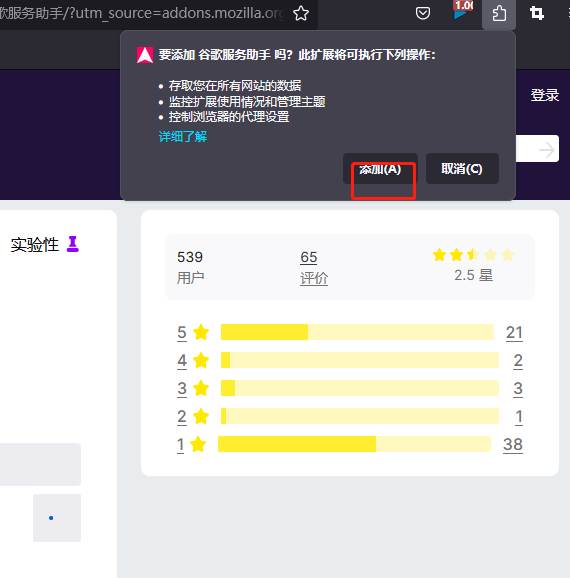This screenshot has width=570, height=578.
Task: Click the purple experimental flask icon
Action: pyautogui.click(x=73, y=244)
